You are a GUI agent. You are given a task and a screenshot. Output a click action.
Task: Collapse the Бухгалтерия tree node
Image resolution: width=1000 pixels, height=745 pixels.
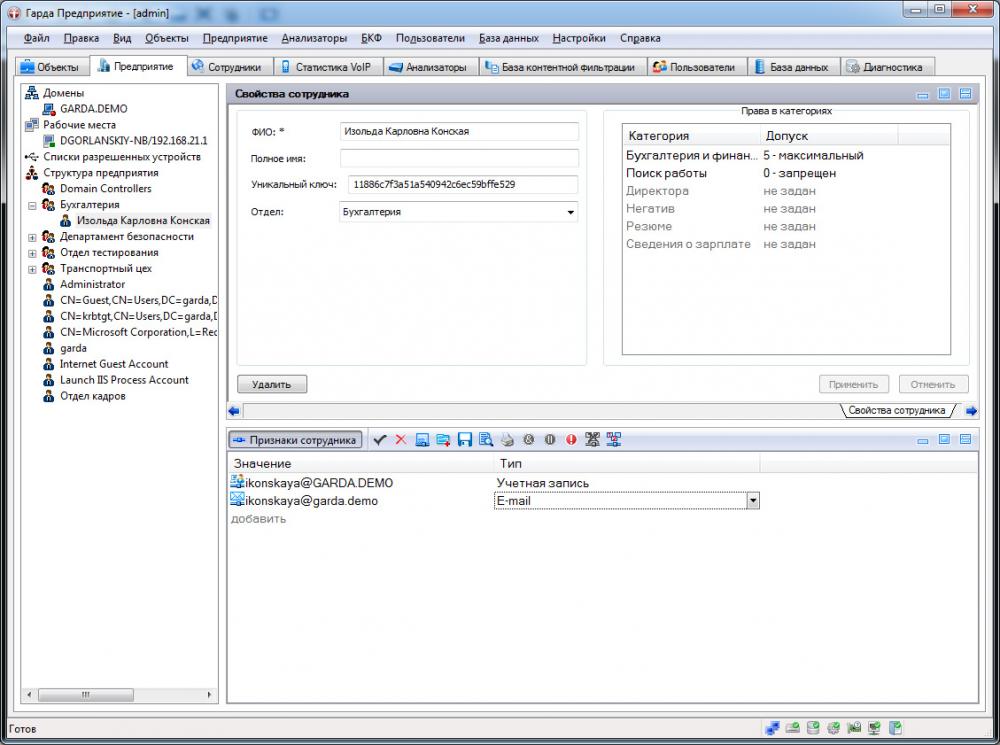tap(32, 205)
